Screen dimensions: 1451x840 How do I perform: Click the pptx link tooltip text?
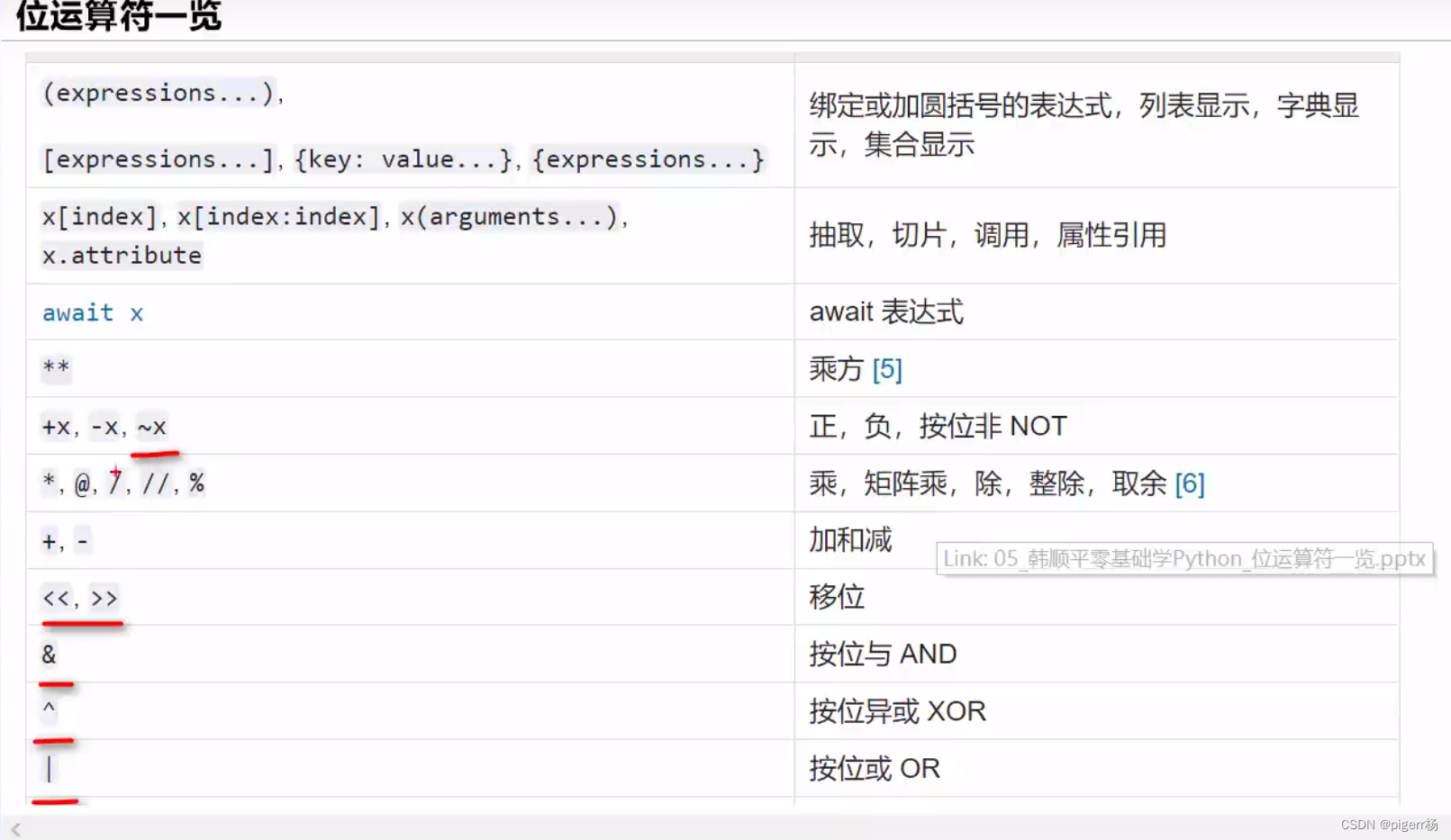[x=1184, y=559]
